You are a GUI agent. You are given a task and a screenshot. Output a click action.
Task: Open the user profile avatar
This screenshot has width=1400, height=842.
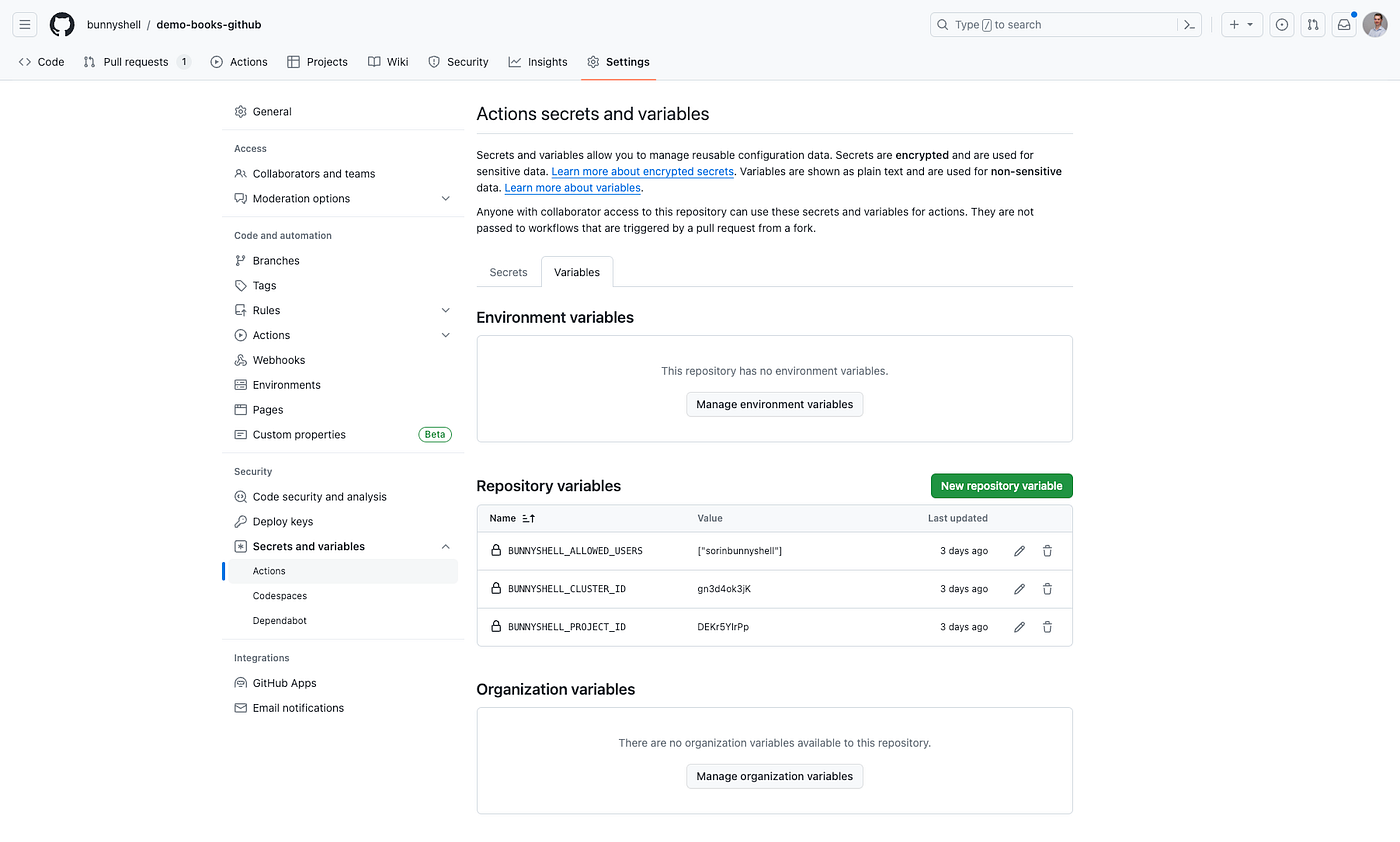[x=1375, y=25]
